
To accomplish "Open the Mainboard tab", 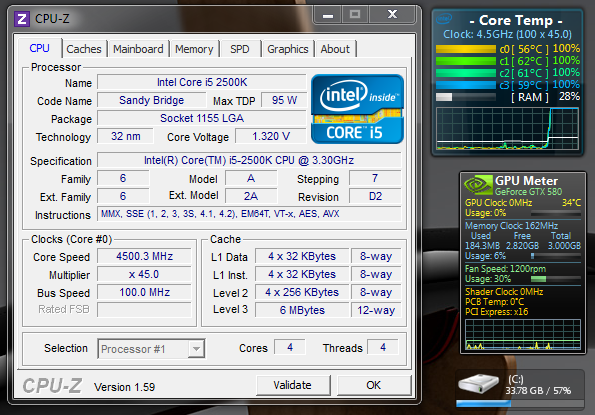I will (x=138, y=49).
